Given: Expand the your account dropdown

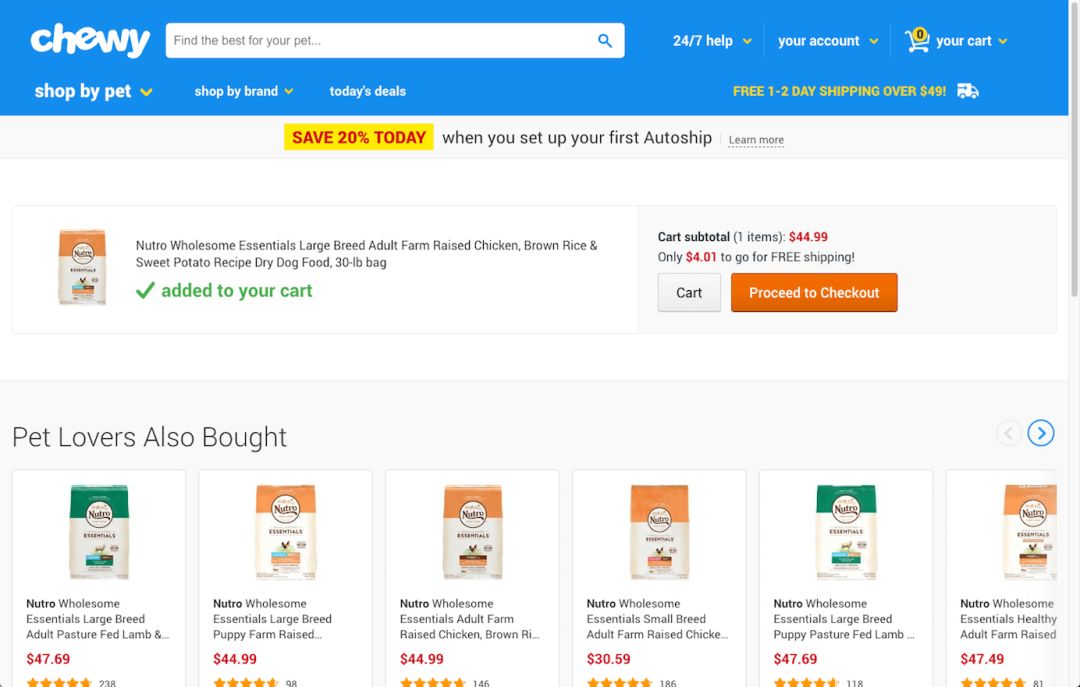Looking at the screenshot, I should pos(828,41).
